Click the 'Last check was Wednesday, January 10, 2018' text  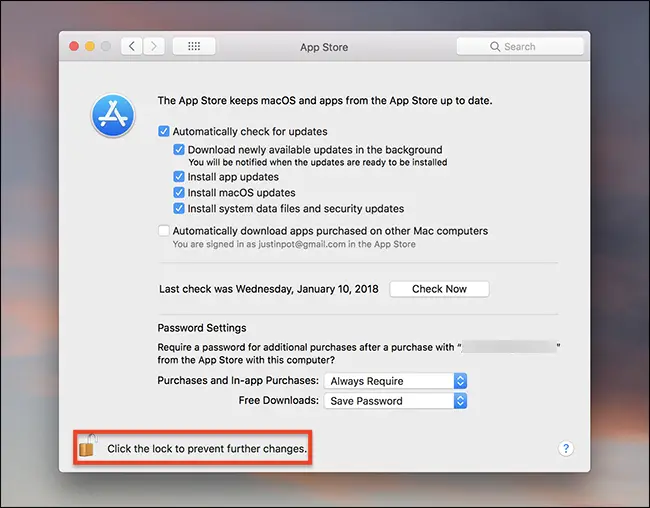pos(269,289)
